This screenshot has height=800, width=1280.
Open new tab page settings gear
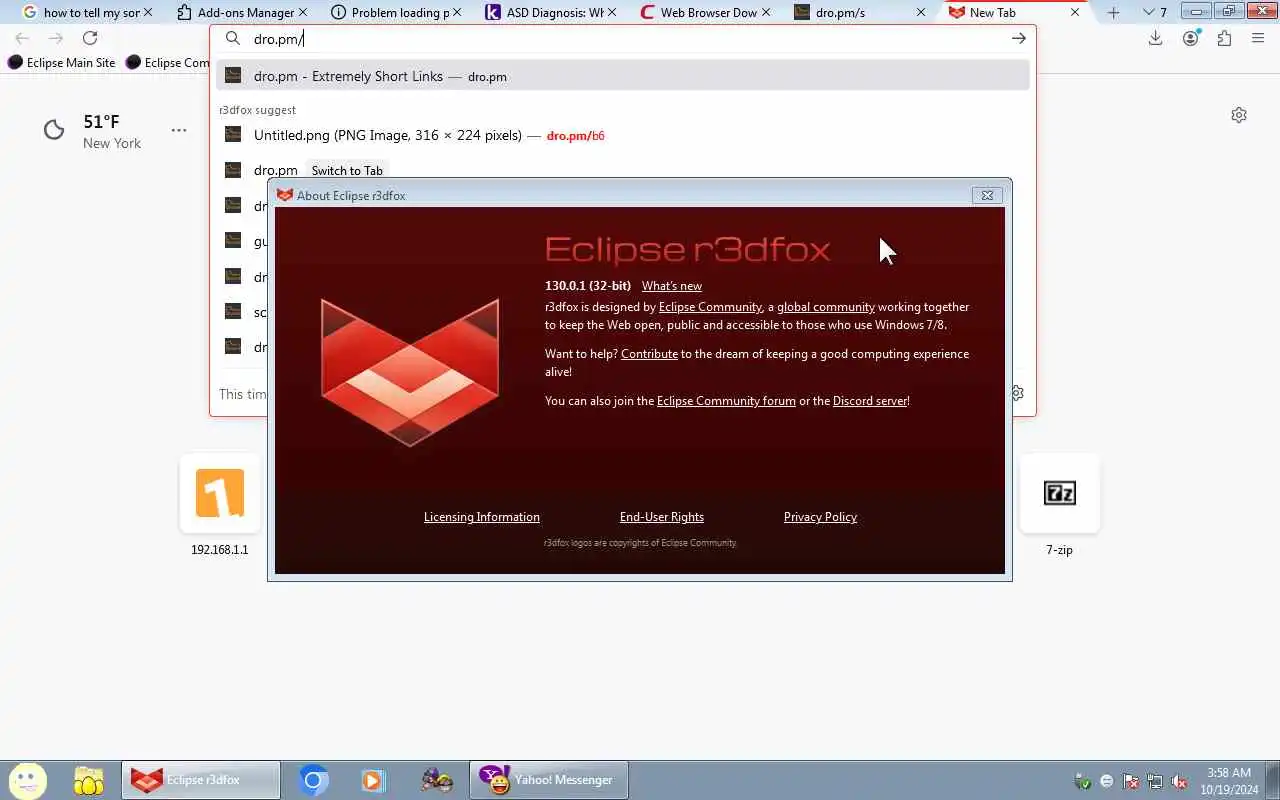tap(1239, 115)
